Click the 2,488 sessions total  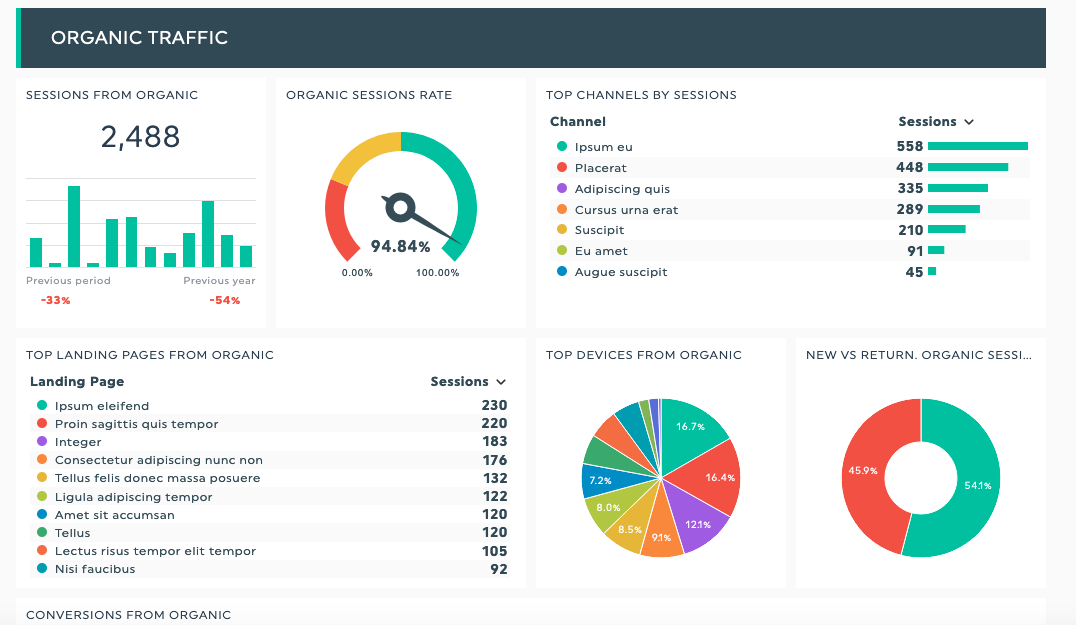[140, 137]
